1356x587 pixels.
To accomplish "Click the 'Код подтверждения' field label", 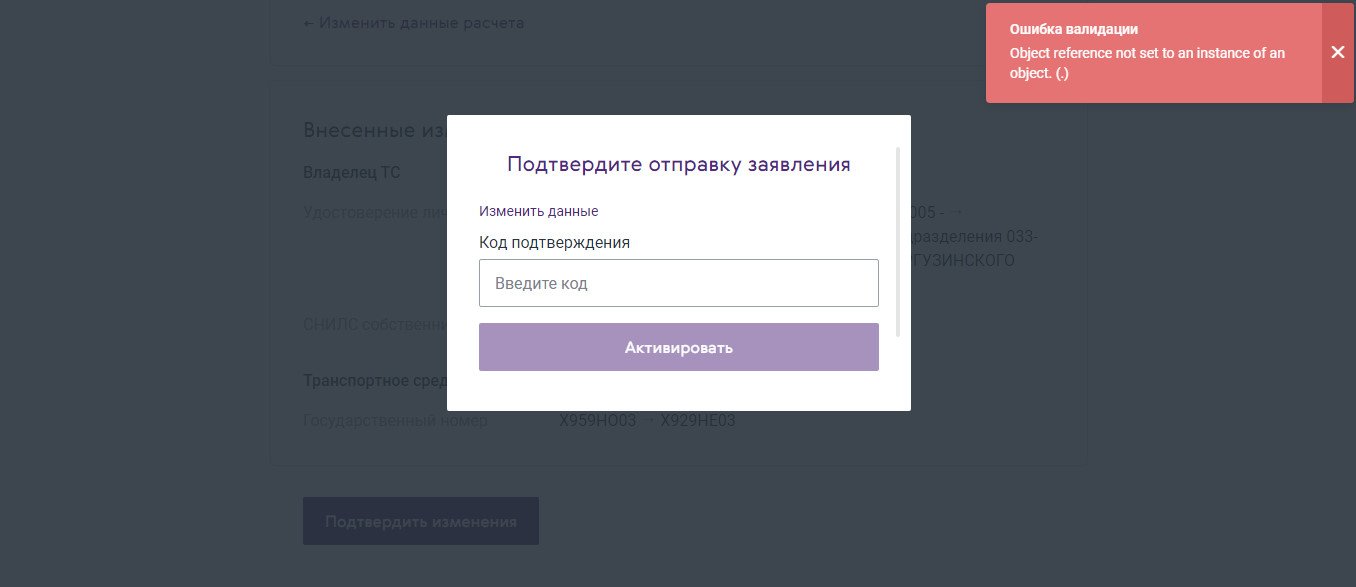I will pos(554,242).
